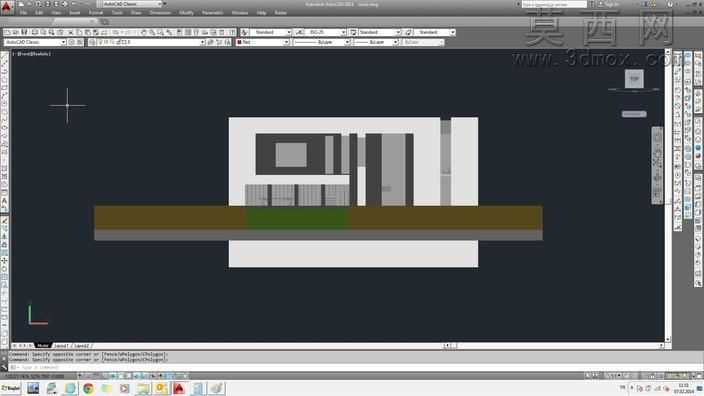Open the Multileader Style manager icon
Viewport: 704px width, 396px height.
pyautogui.click(x=409, y=32)
